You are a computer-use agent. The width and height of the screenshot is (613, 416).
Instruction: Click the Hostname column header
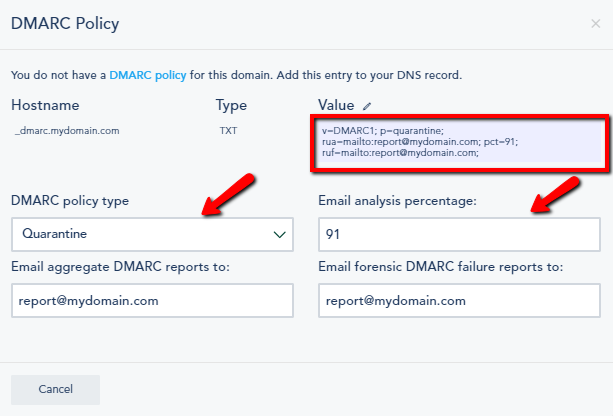pyautogui.click(x=45, y=105)
